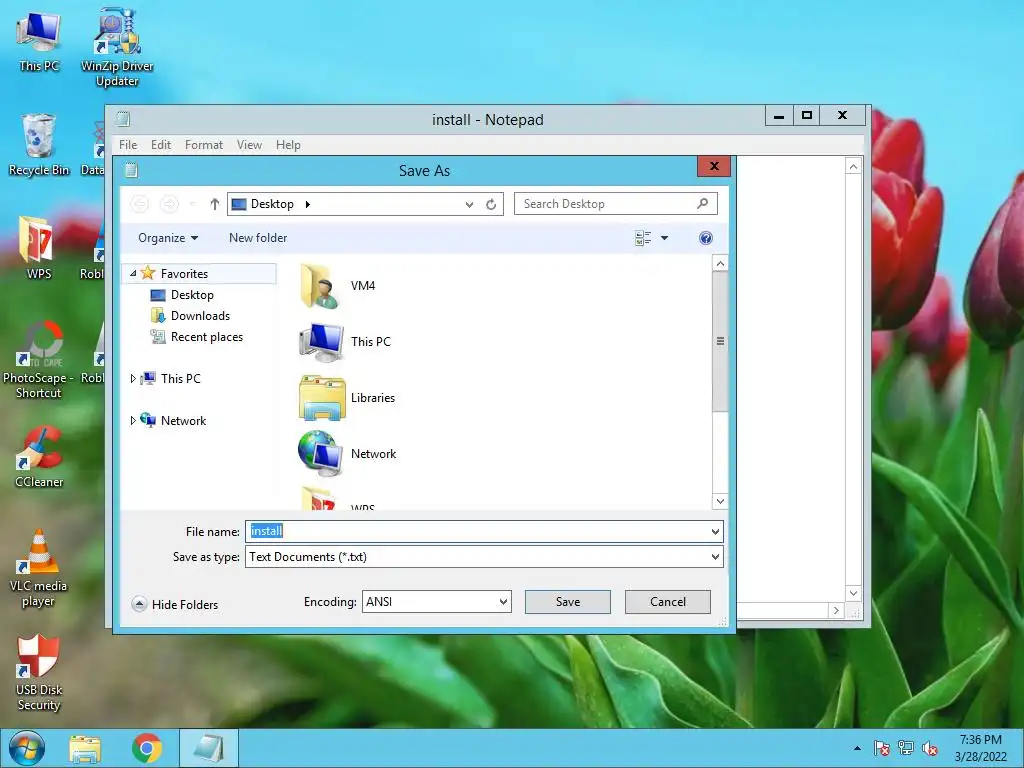
Task: Open Notepad File menu
Action: 128,145
